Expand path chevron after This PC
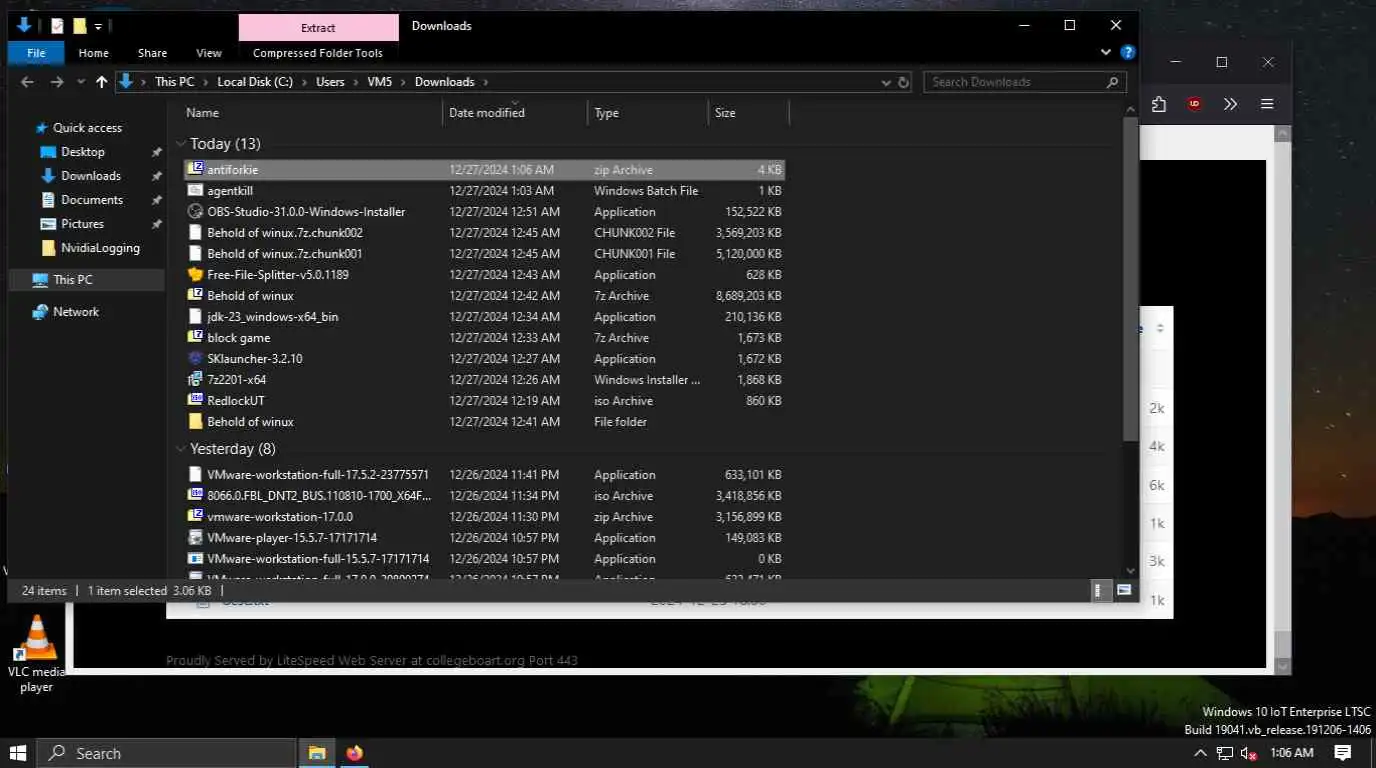The height and width of the screenshot is (768, 1376). coord(206,82)
